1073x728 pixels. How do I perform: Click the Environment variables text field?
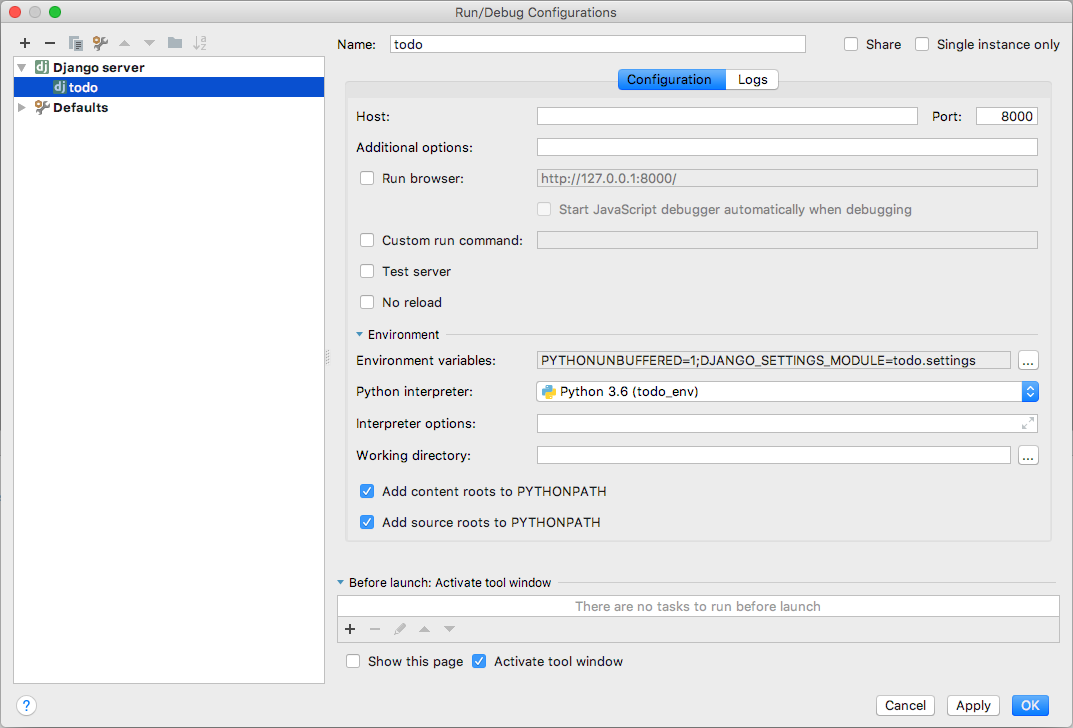click(x=773, y=361)
